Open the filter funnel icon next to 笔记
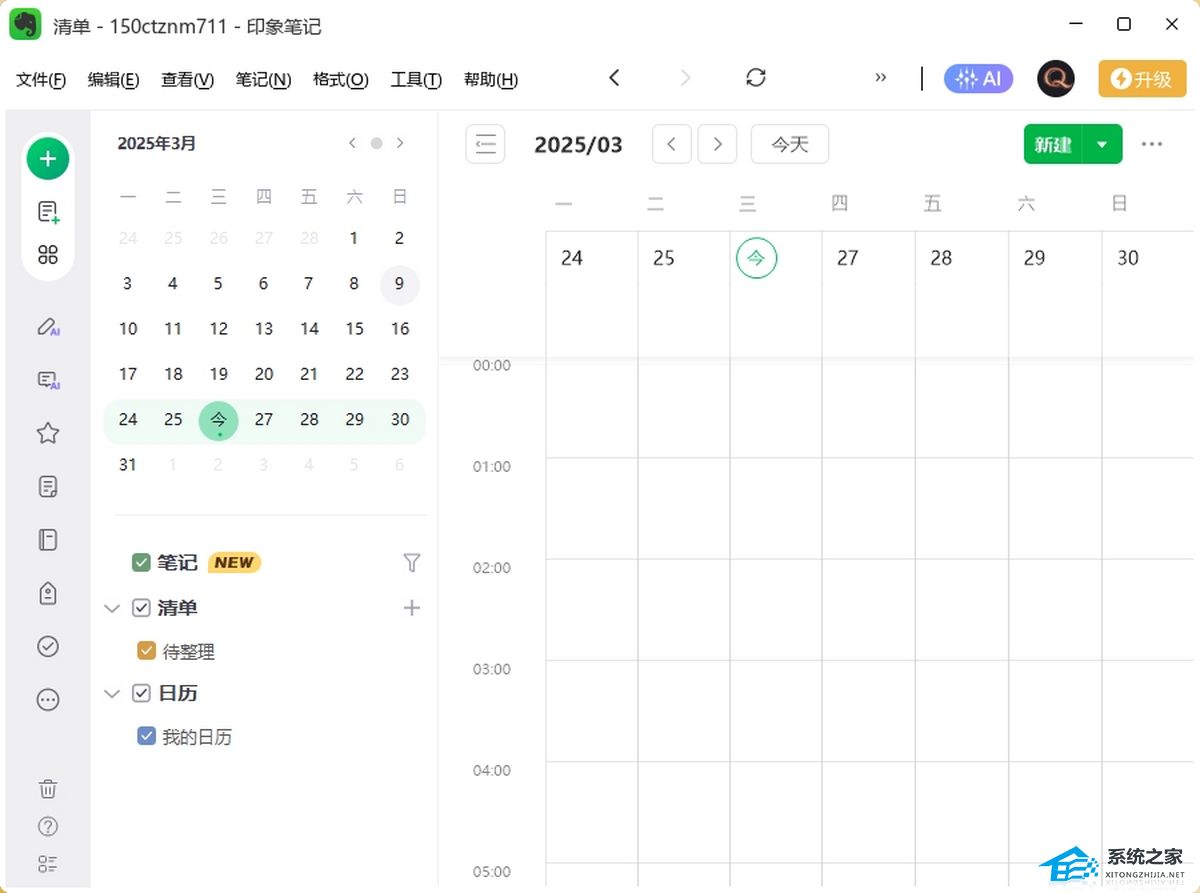 pos(412,563)
